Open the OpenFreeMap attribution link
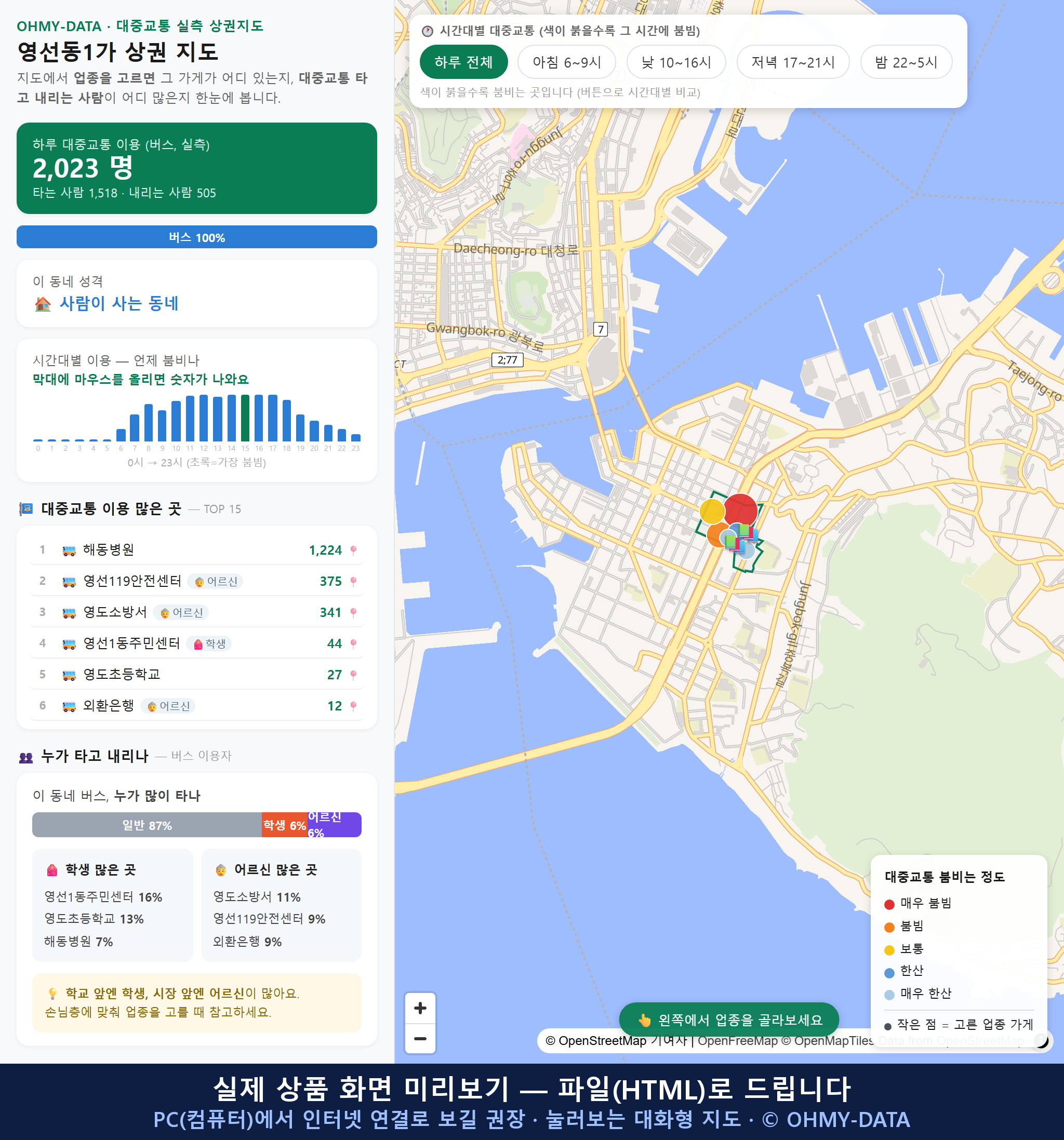 737,1040
